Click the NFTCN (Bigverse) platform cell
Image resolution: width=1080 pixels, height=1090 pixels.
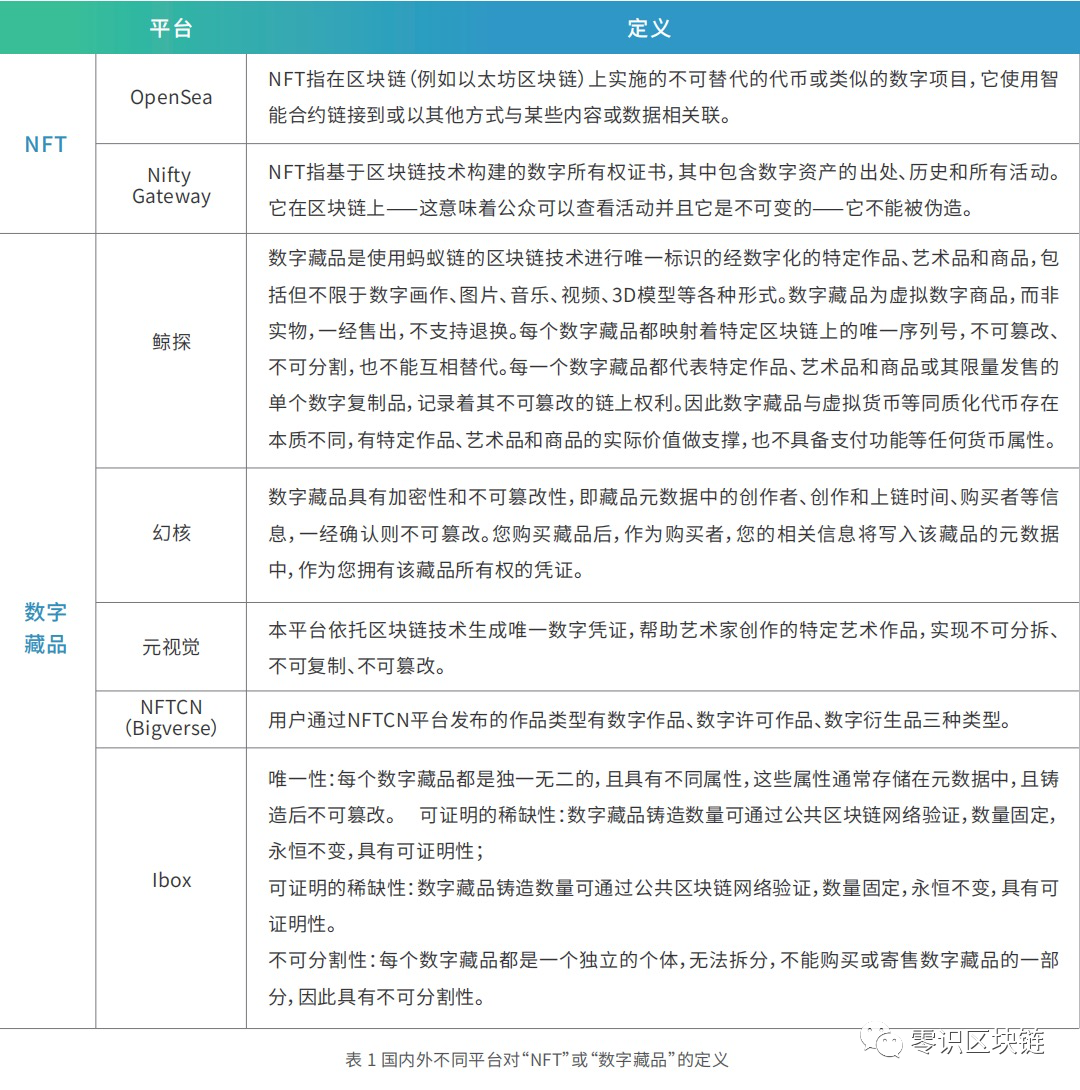tap(171, 717)
